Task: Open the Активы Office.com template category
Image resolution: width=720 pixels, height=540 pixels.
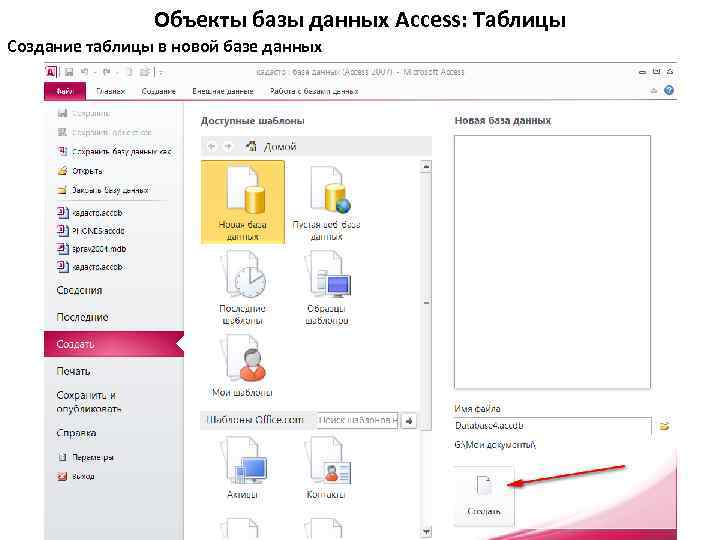Action: [x=242, y=467]
